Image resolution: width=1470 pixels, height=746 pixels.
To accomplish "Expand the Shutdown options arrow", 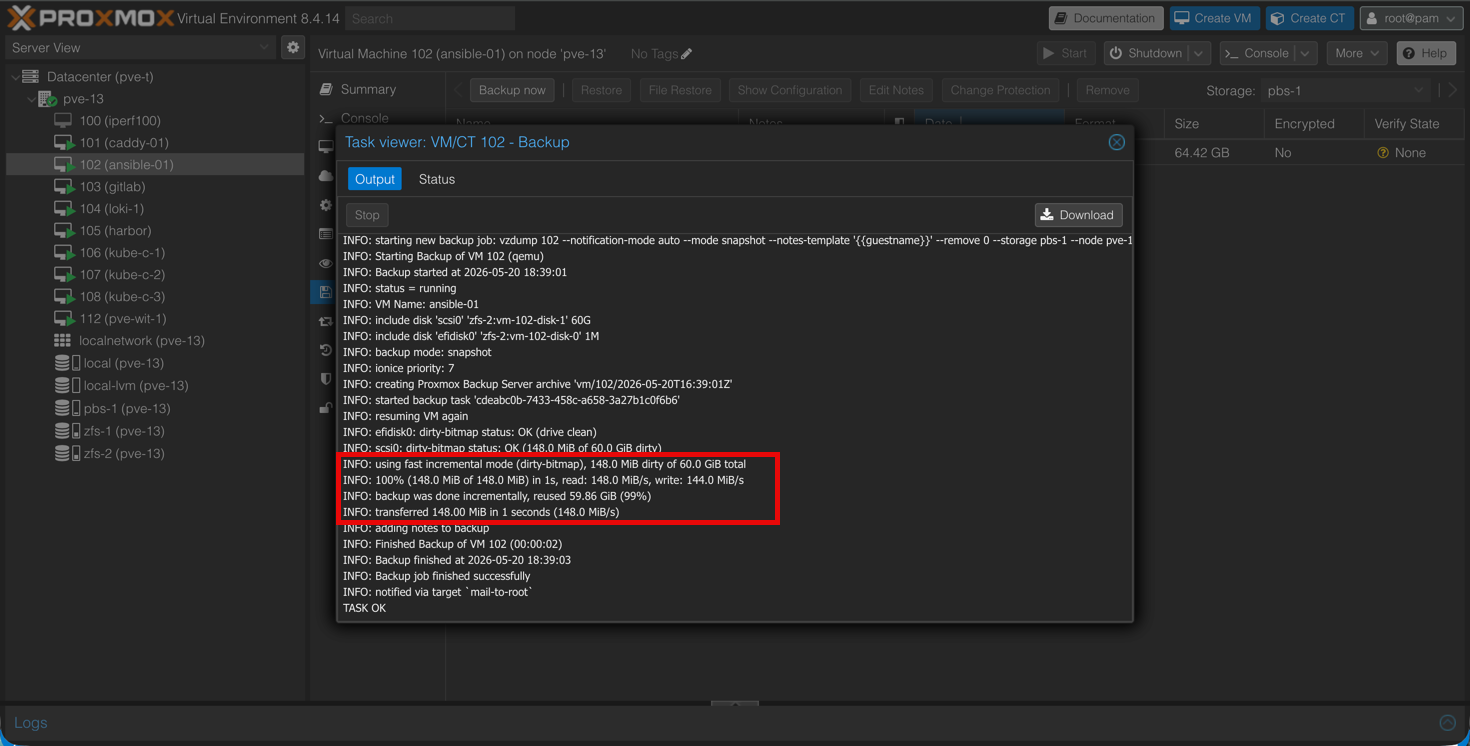I will (1199, 53).
